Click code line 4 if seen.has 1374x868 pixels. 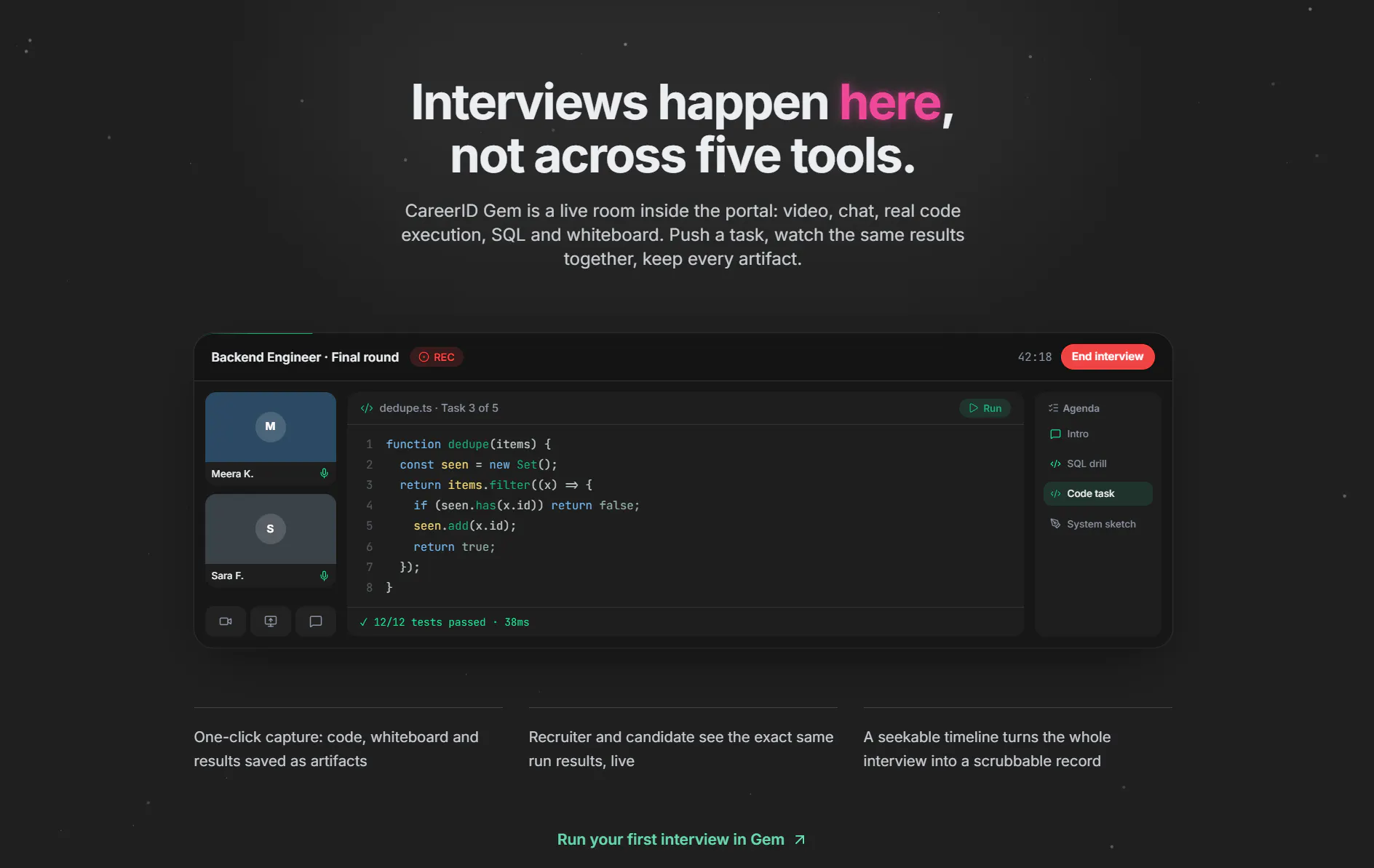click(526, 505)
